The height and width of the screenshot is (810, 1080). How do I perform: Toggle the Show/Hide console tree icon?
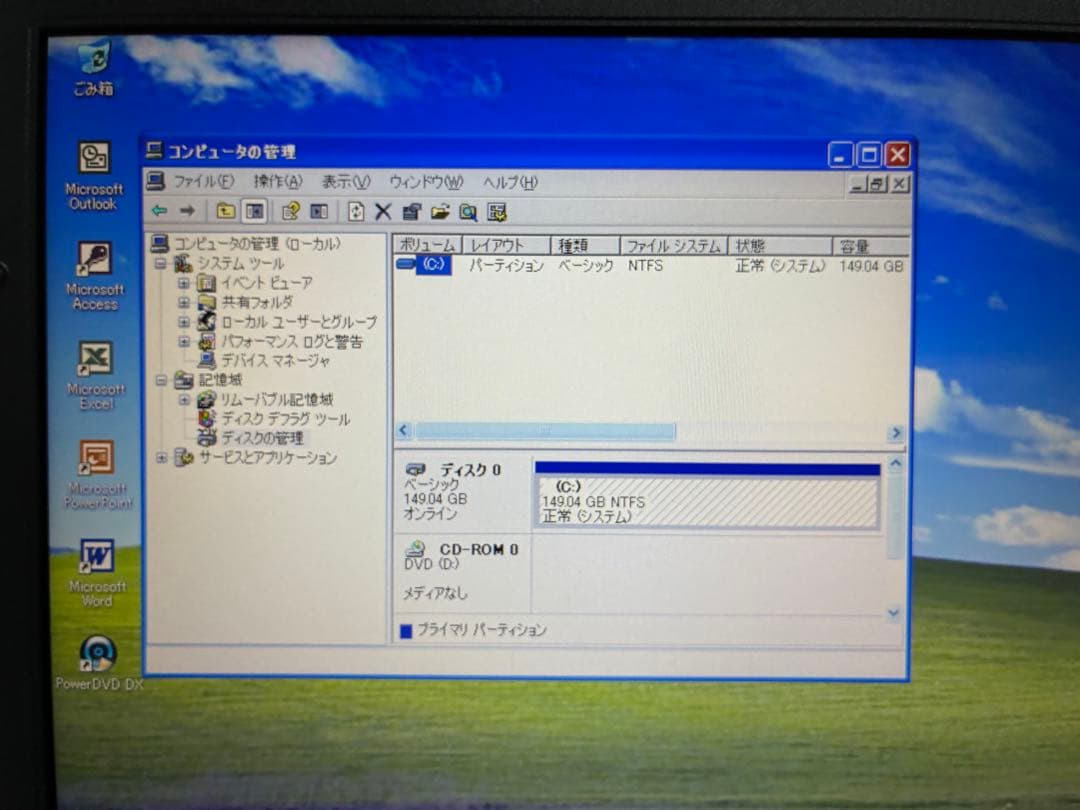pos(255,211)
